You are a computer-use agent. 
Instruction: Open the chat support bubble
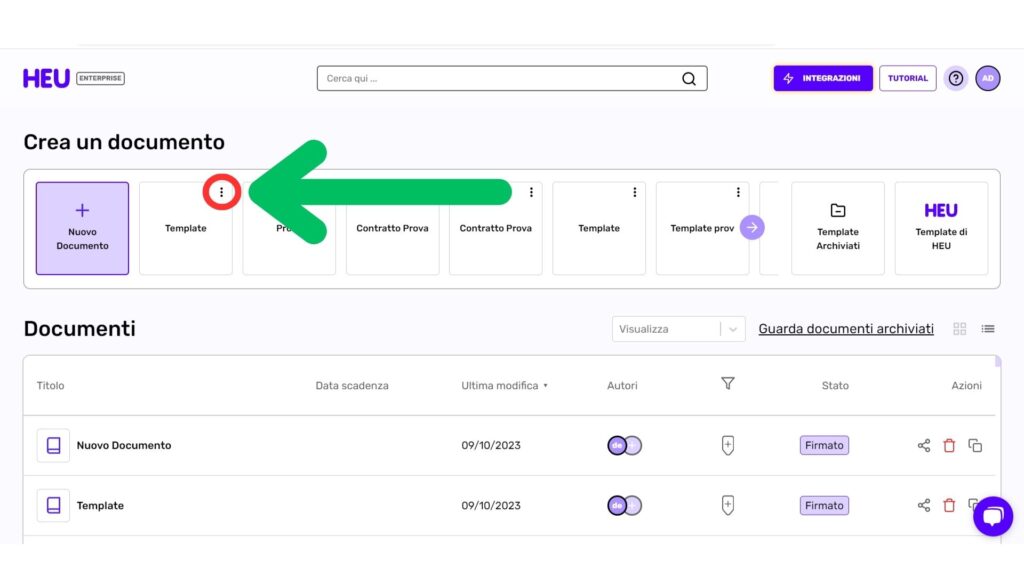(993, 516)
